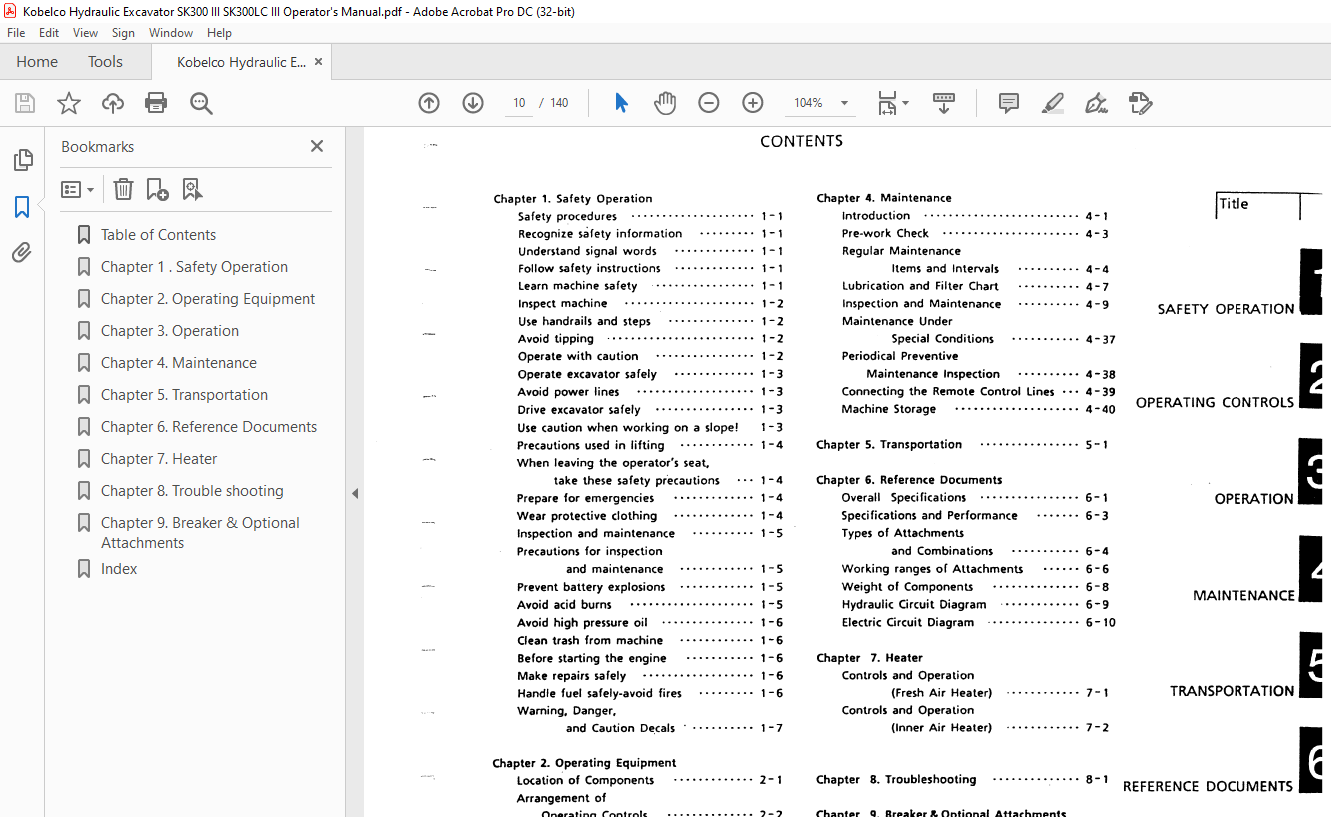Switch to the Home tab

(37, 62)
